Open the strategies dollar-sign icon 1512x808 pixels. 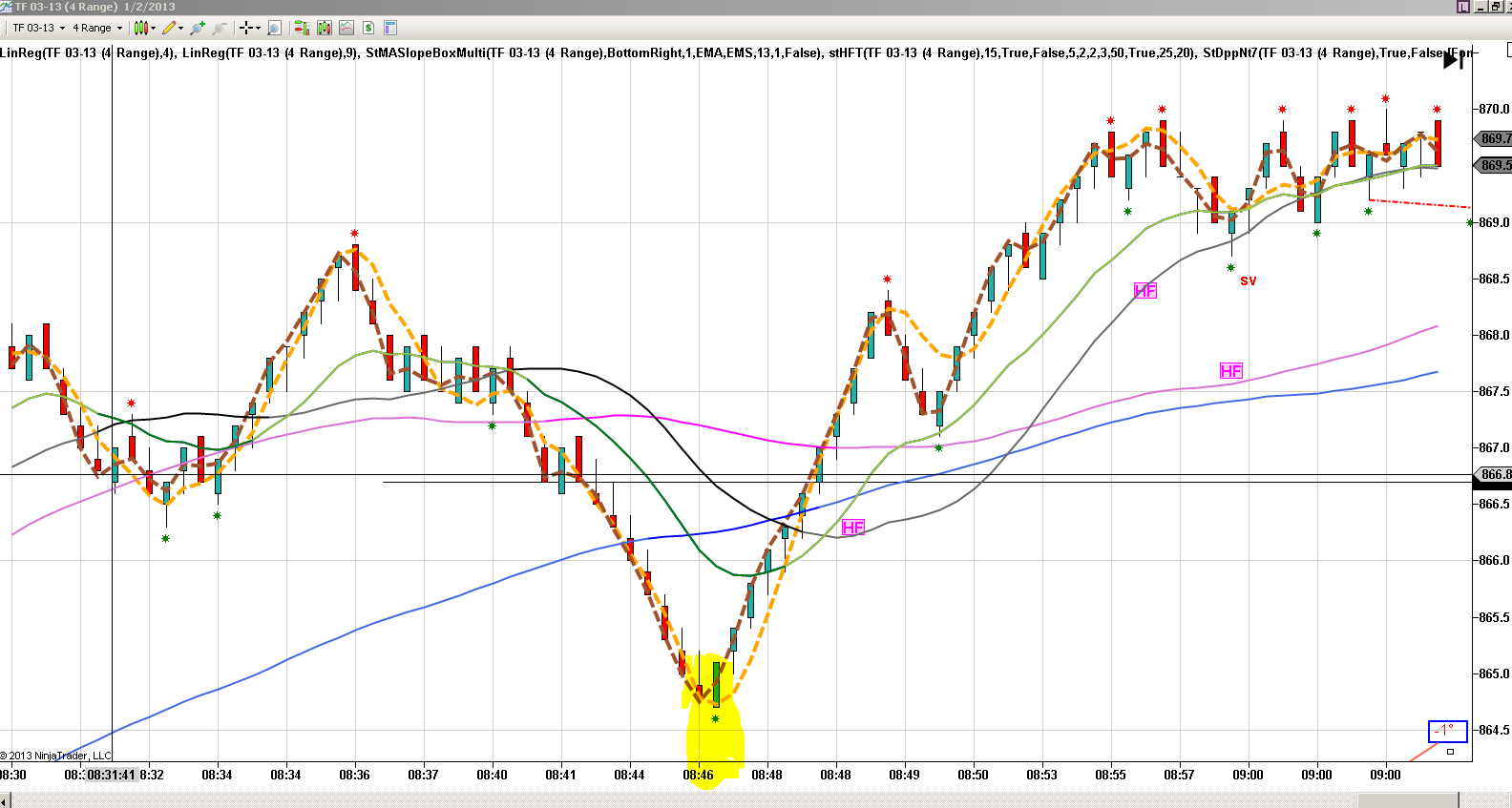[x=367, y=28]
